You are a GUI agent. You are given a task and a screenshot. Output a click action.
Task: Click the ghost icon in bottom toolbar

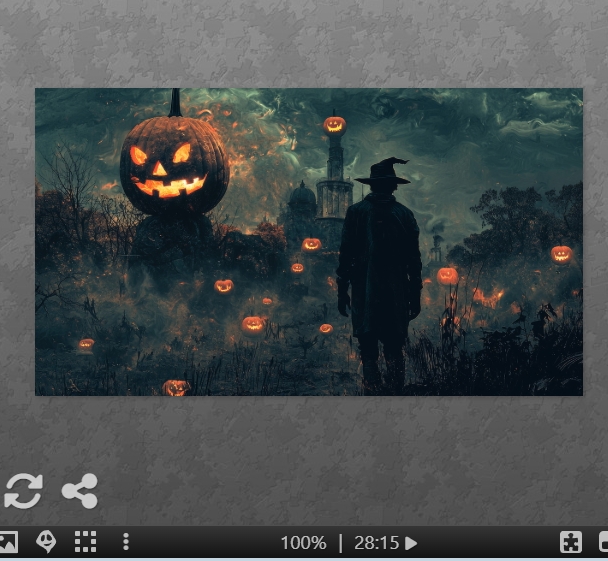pyautogui.click(x=46, y=543)
